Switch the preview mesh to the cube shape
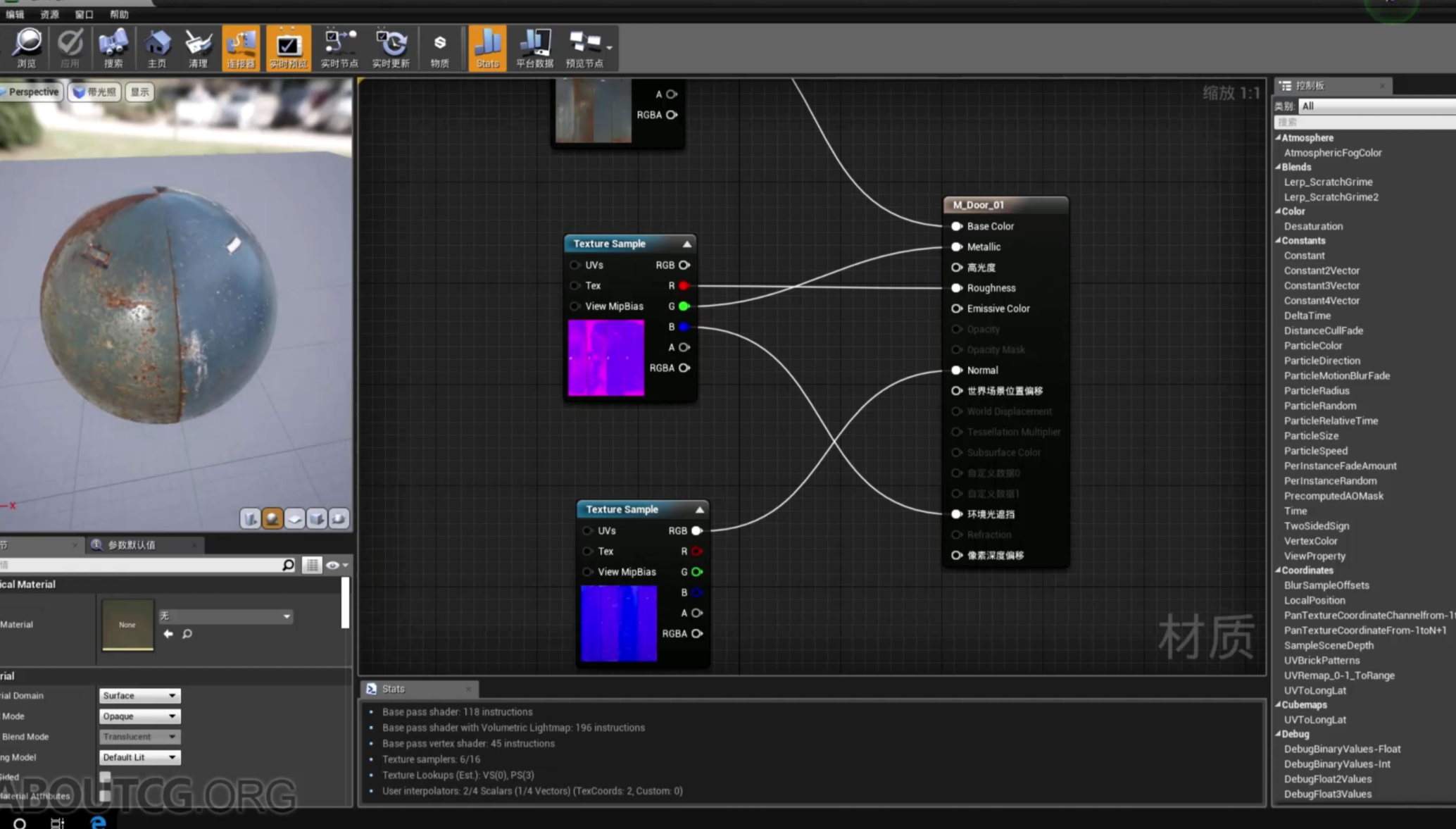 (x=317, y=518)
